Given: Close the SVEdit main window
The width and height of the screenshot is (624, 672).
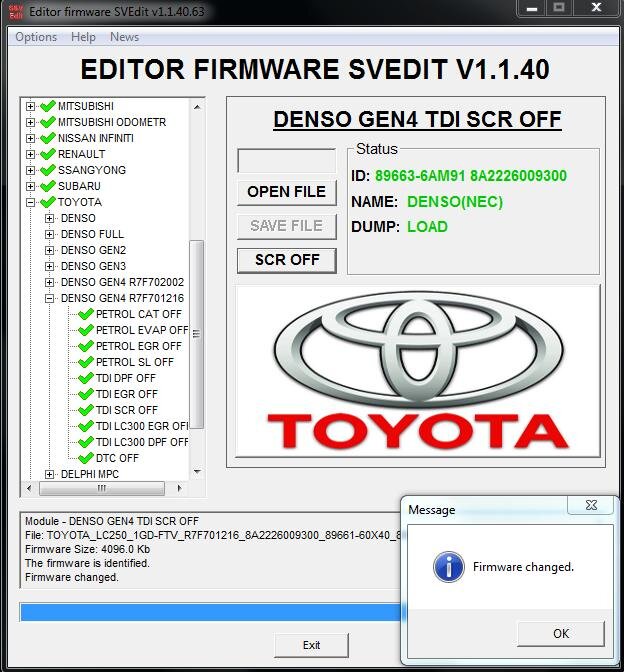Looking at the screenshot, I should point(596,8).
